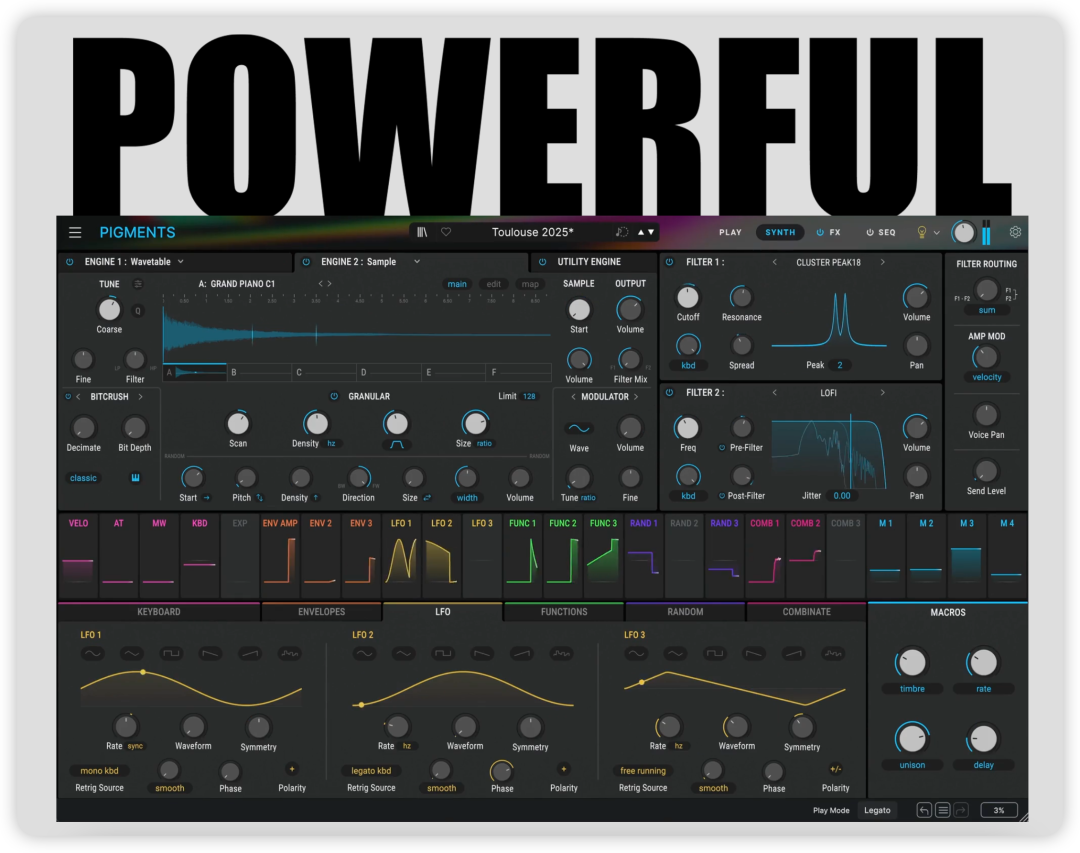This screenshot has height=853, width=1080.
Task: Click granular shape envelope icon
Action: (x=397, y=444)
